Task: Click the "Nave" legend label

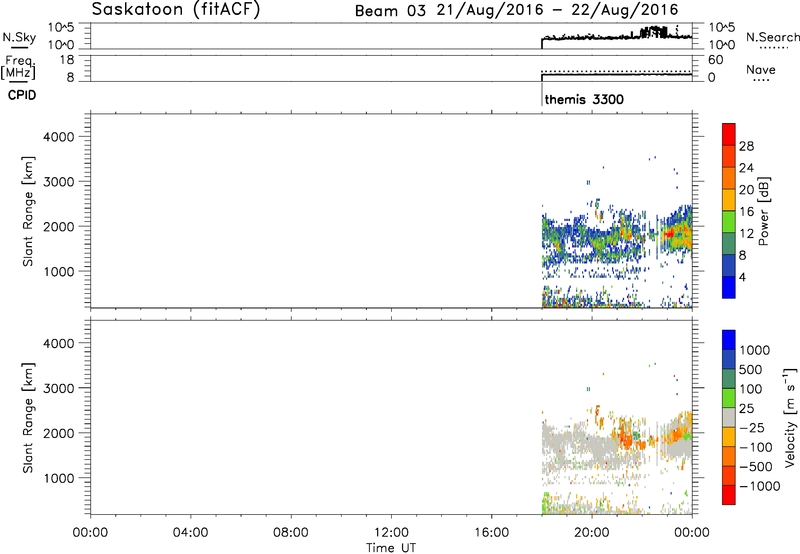Action: point(761,69)
